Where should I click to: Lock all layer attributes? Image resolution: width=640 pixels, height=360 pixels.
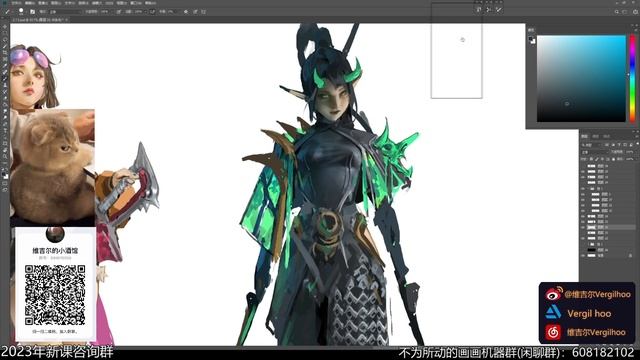613,159
